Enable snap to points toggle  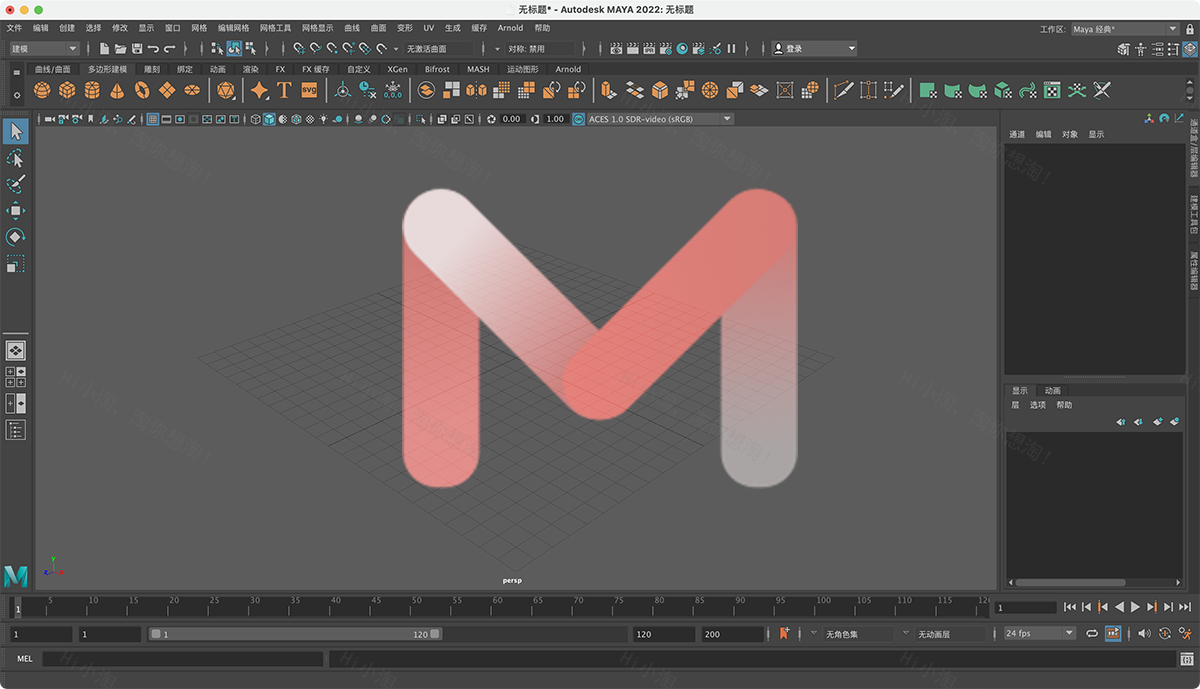331,48
